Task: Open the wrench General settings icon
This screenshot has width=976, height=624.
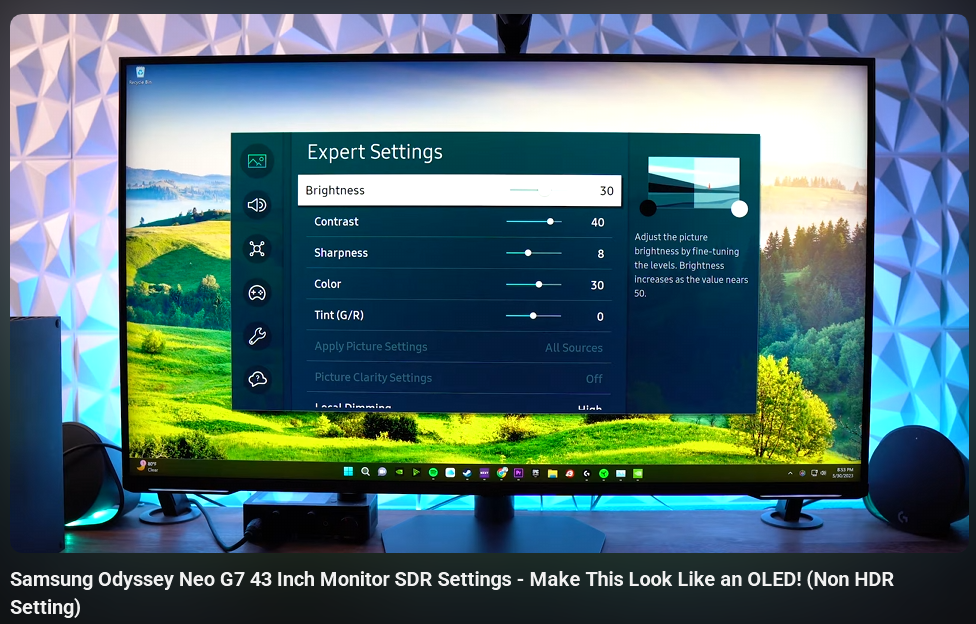Action: (x=257, y=336)
